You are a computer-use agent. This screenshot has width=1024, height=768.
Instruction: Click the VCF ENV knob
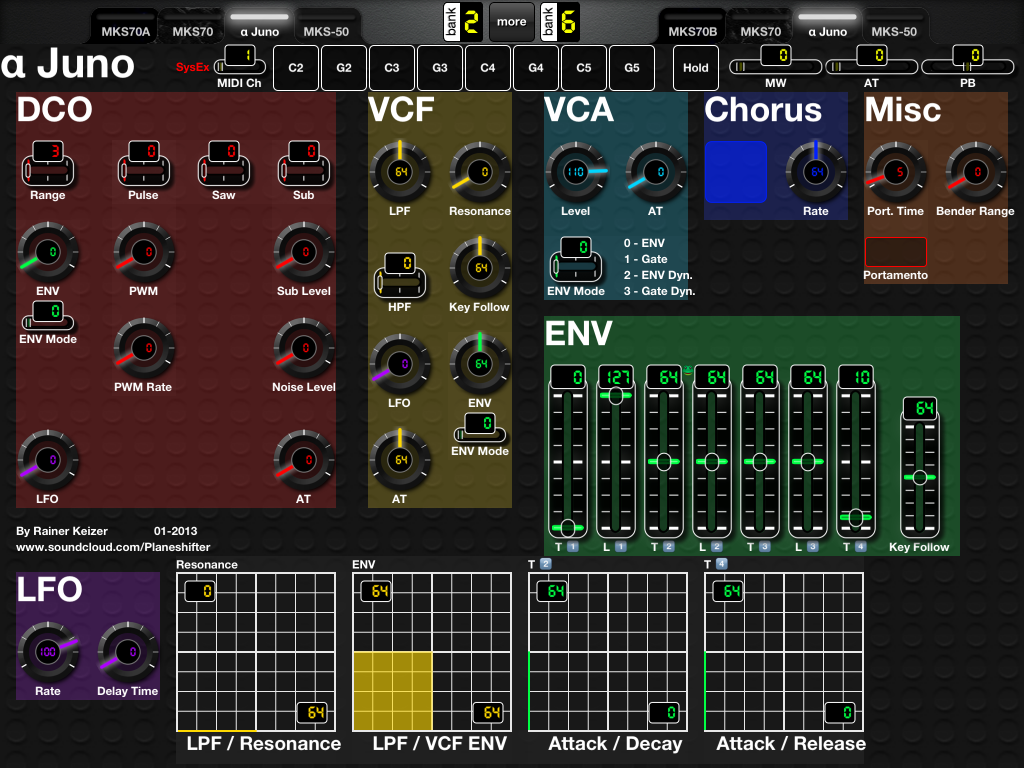480,364
